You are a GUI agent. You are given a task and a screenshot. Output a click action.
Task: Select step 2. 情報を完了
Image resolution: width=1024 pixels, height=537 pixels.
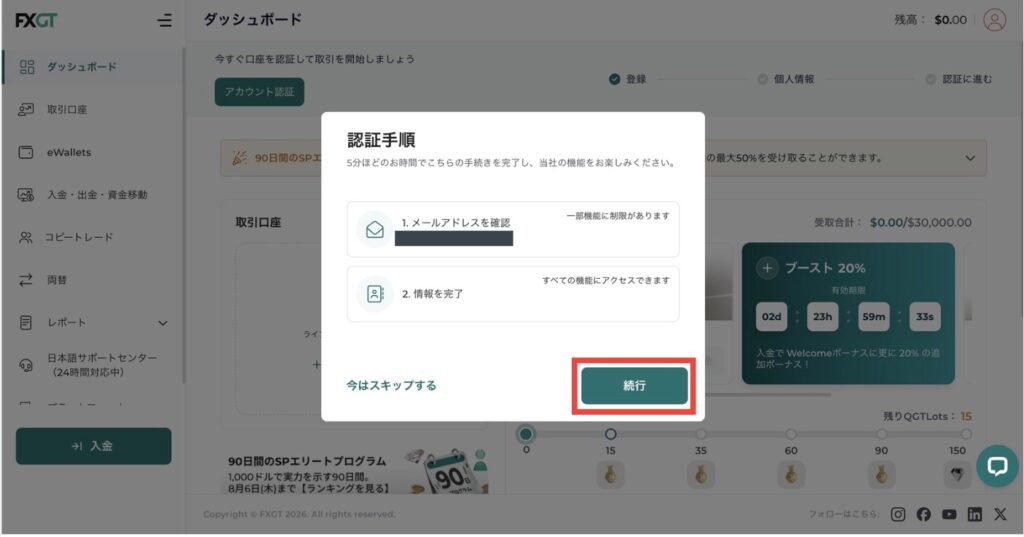[x=513, y=294]
